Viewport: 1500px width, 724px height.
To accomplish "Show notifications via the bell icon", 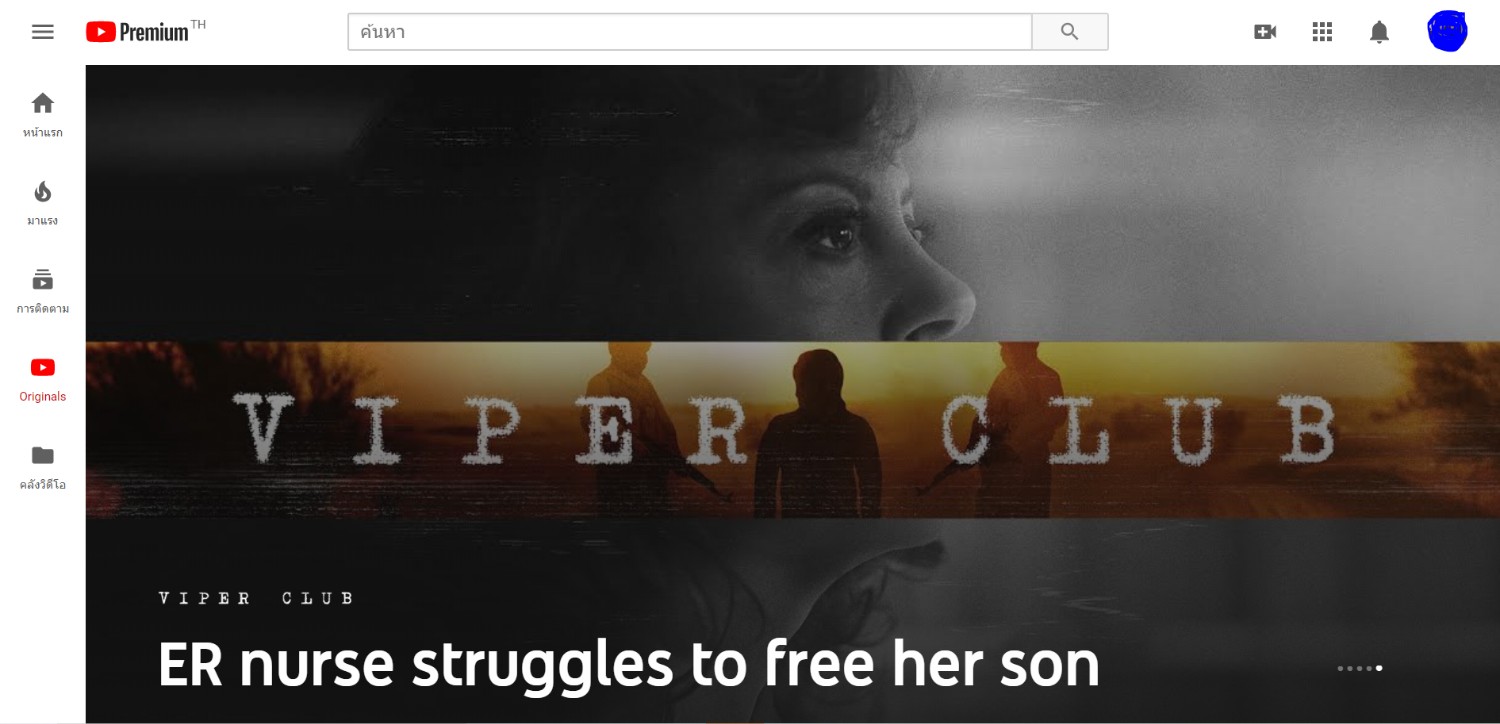I will pos(1379,32).
